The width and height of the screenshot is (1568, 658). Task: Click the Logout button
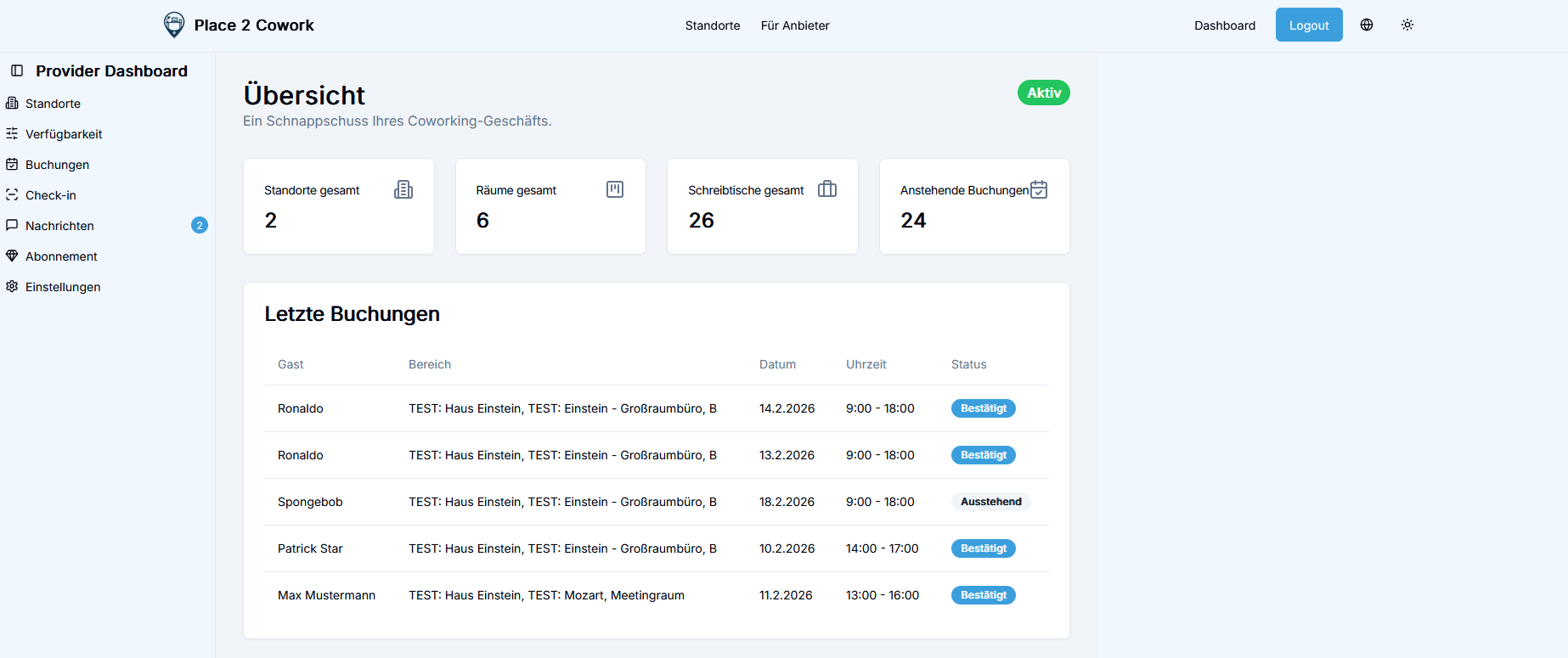click(x=1308, y=25)
